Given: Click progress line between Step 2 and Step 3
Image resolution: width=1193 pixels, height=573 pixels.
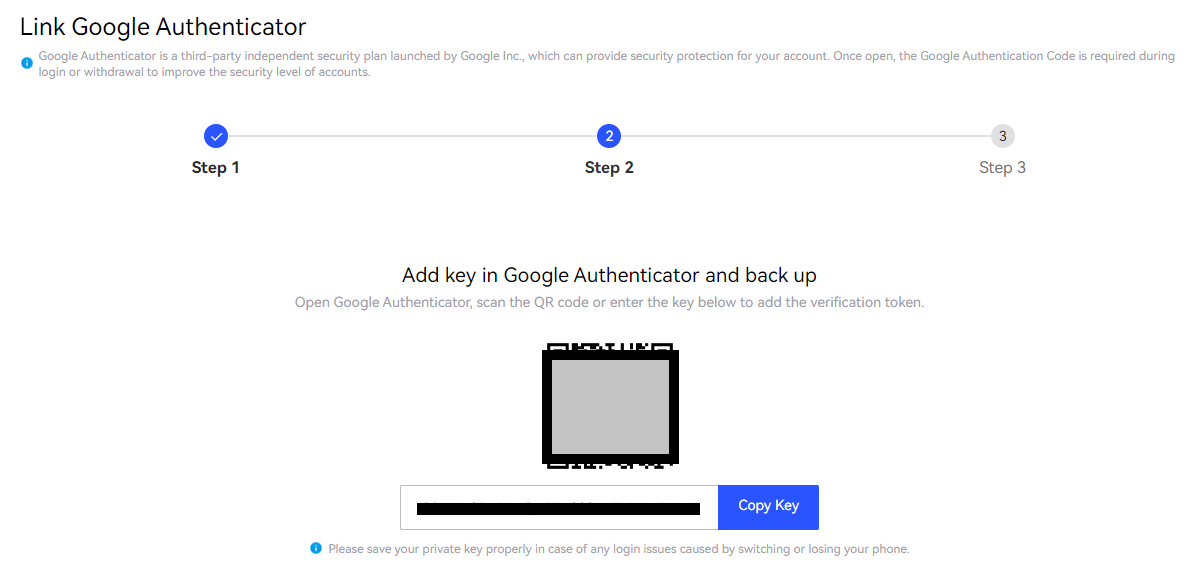Looking at the screenshot, I should [806, 136].
